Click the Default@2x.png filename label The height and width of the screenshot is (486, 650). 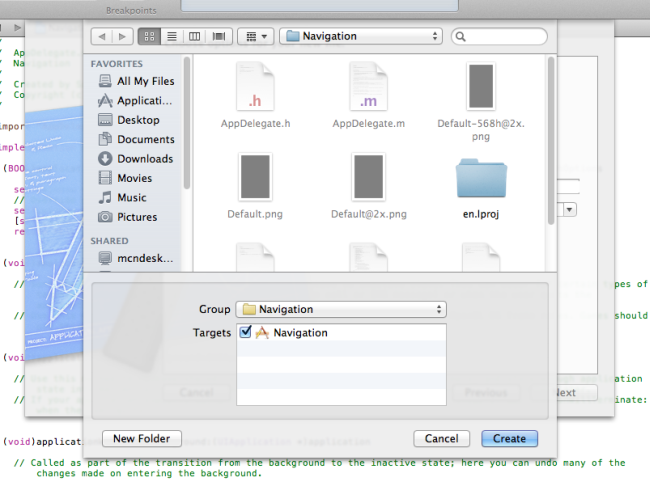[369, 214]
